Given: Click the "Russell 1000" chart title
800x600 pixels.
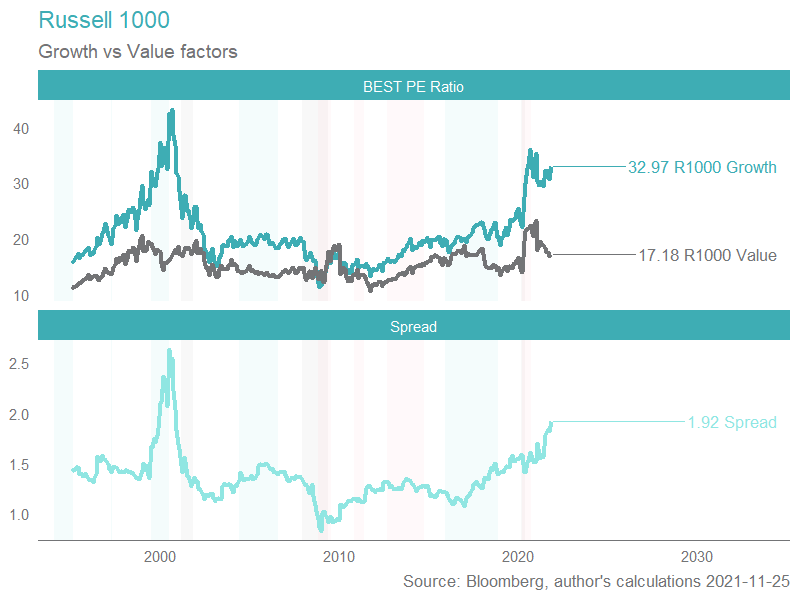Looking at the screenshot, I should [103, 20].
